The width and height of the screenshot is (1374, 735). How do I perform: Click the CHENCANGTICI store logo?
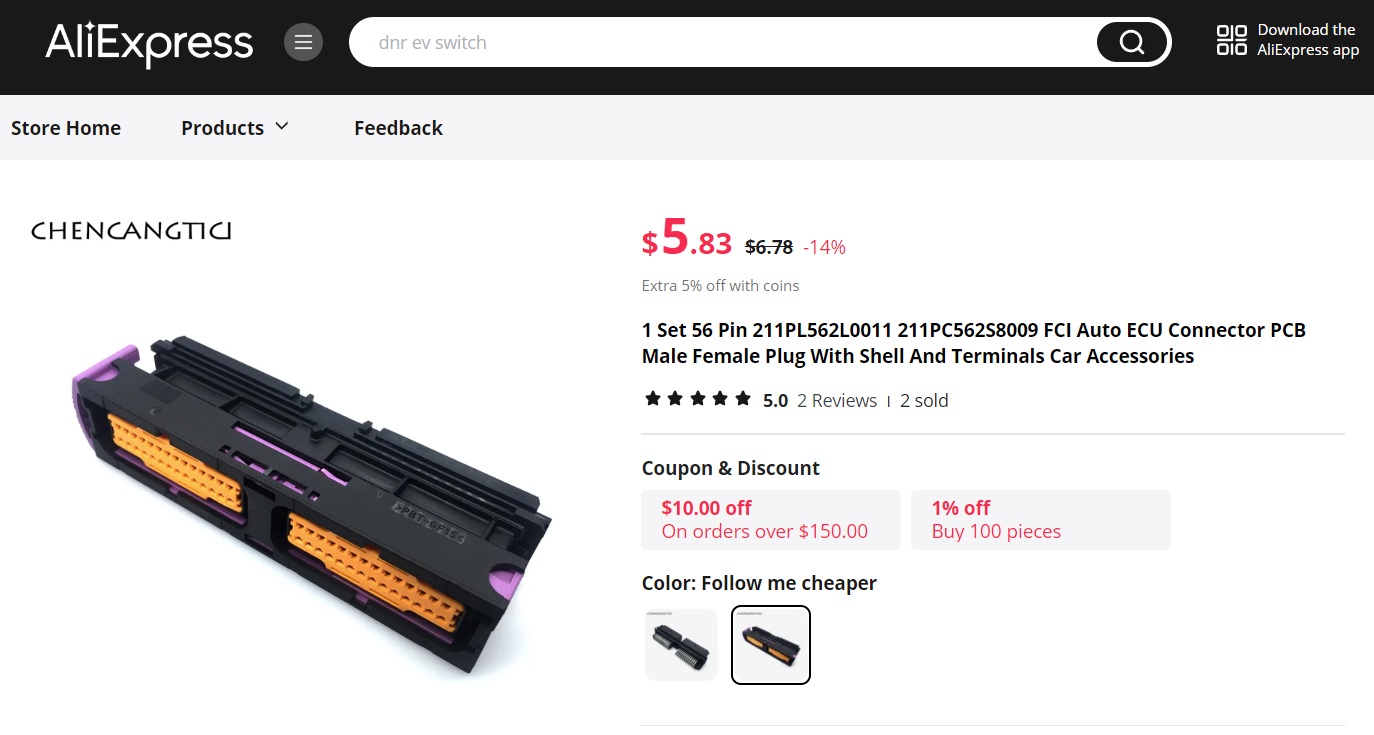click(131, 231)
